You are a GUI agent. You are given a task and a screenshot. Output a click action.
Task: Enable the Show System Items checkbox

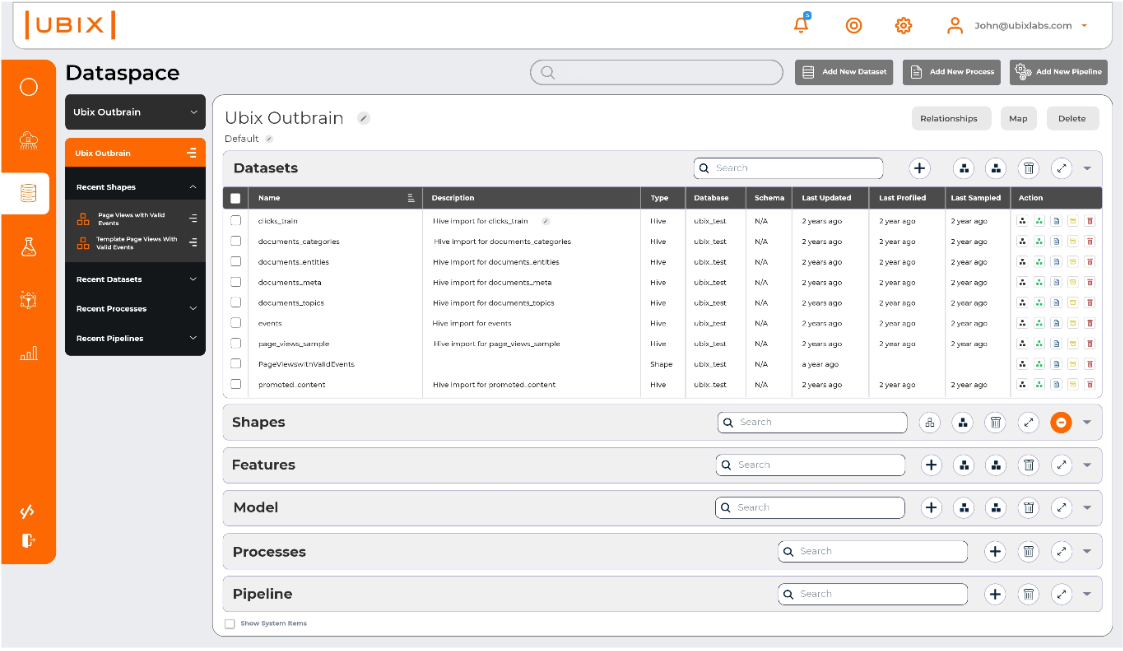click(230, 623)
